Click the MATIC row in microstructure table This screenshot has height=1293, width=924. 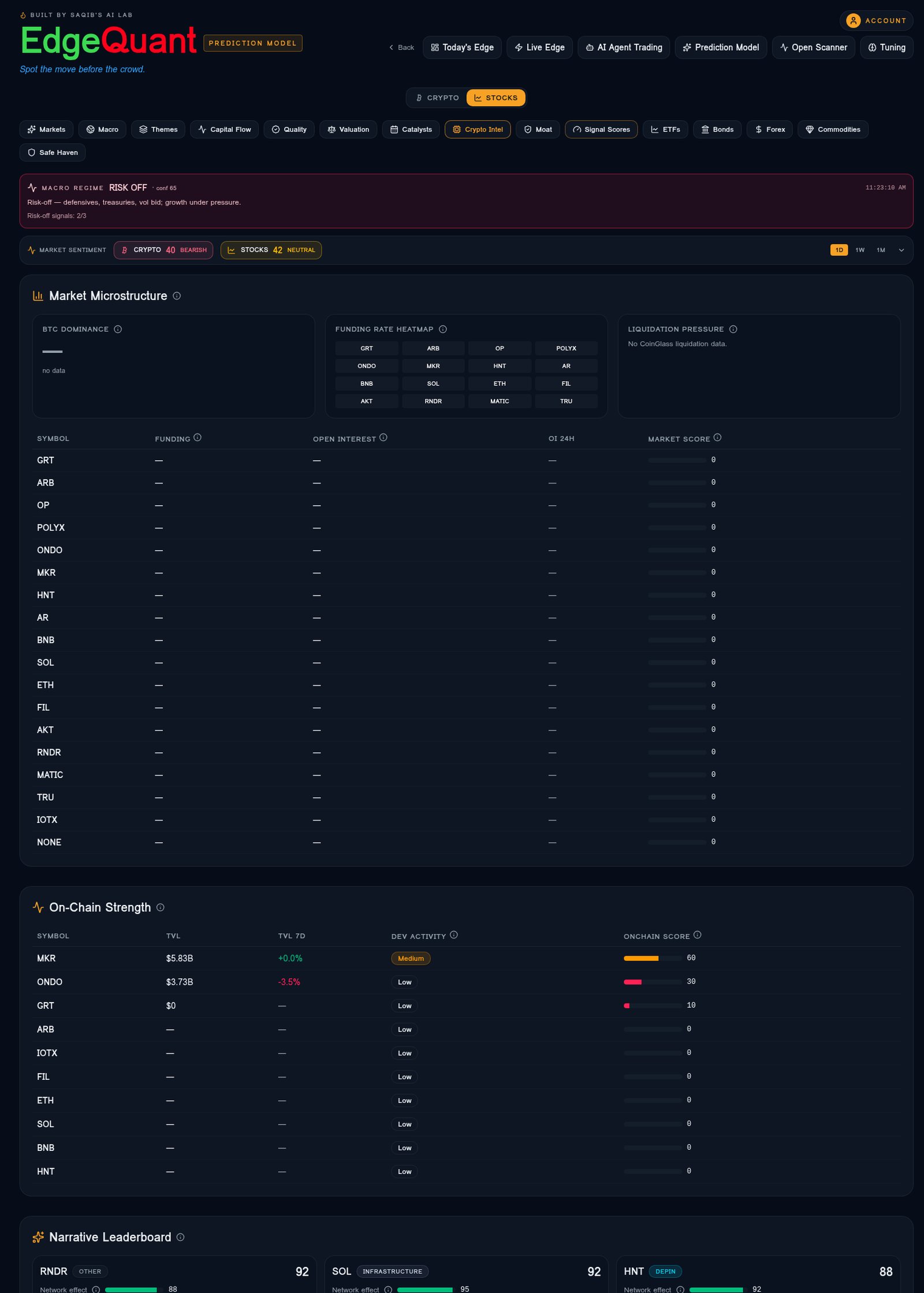click(467, 775)
